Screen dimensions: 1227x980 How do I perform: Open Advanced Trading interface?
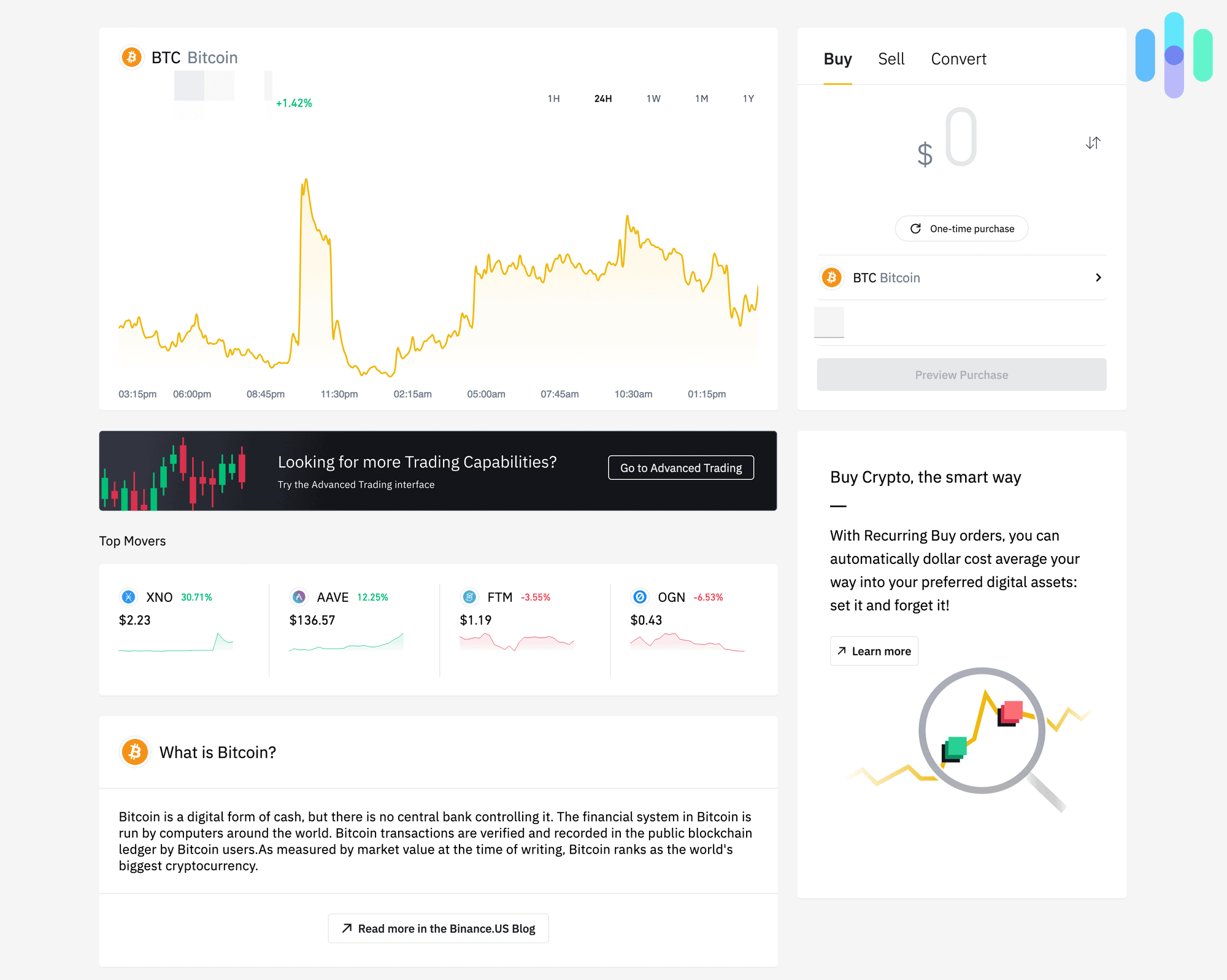[680, 467]
